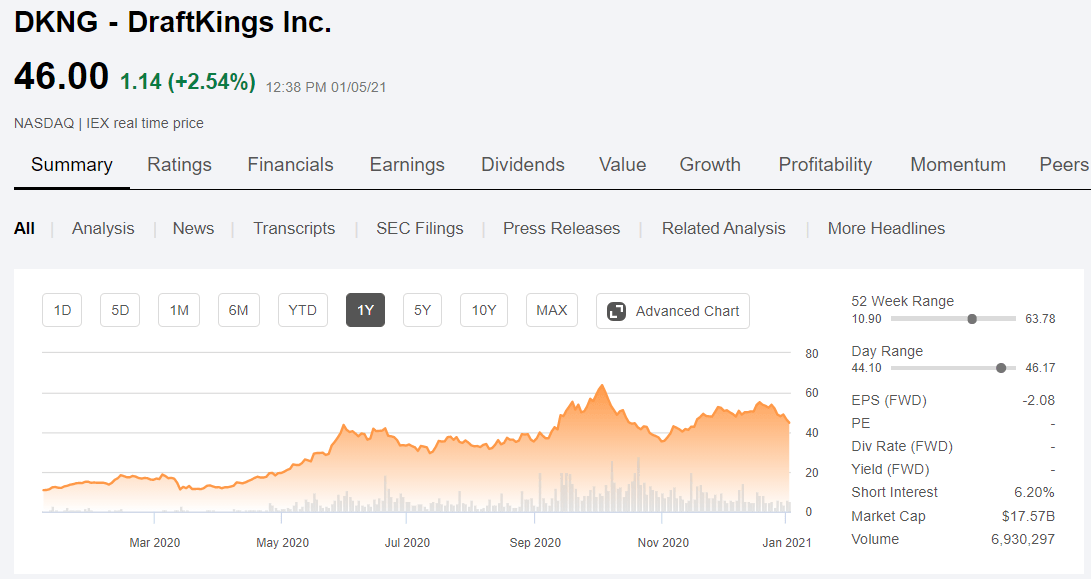Show Analysis headlines
The image size is (1091, 579).
click(x=103, y=228)
